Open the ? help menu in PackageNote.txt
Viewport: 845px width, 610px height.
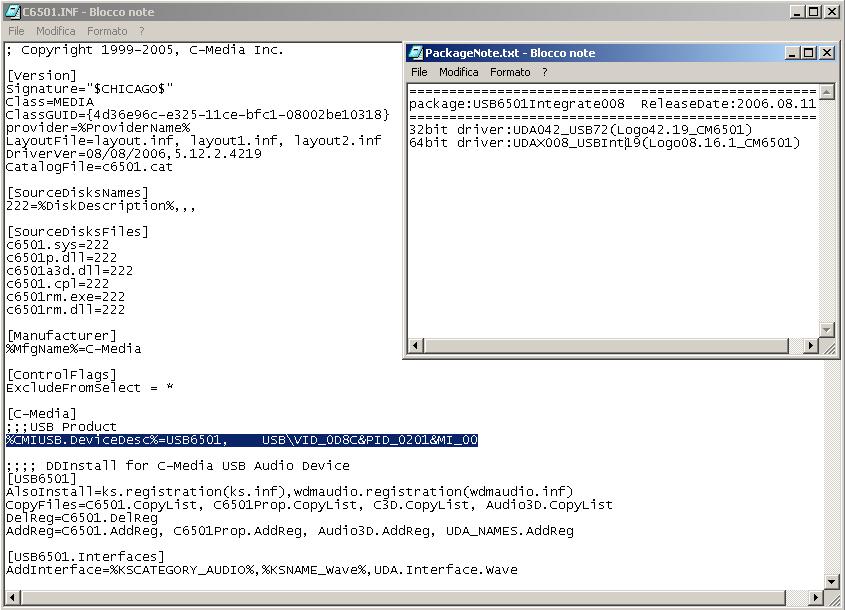click(545, 72)
